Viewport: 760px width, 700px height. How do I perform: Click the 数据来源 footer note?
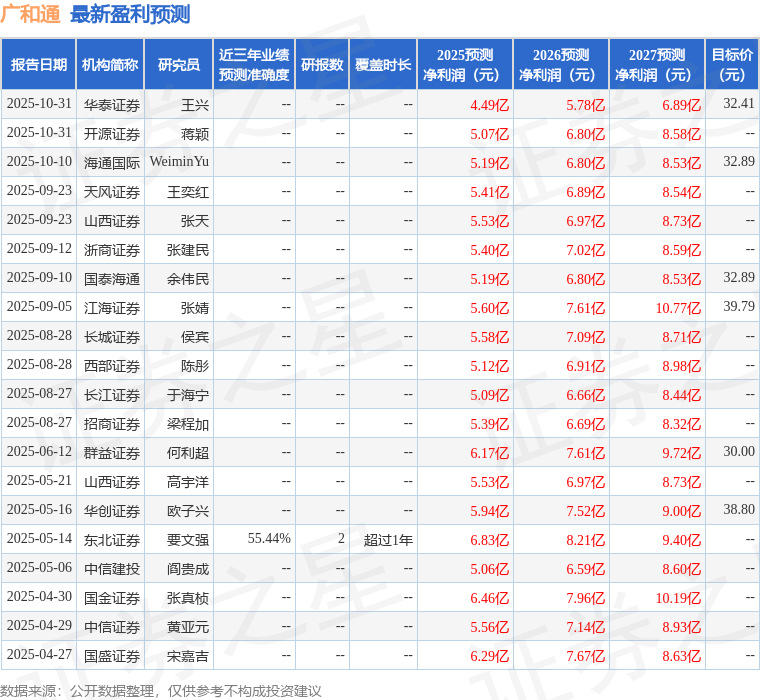click(160, 691)
